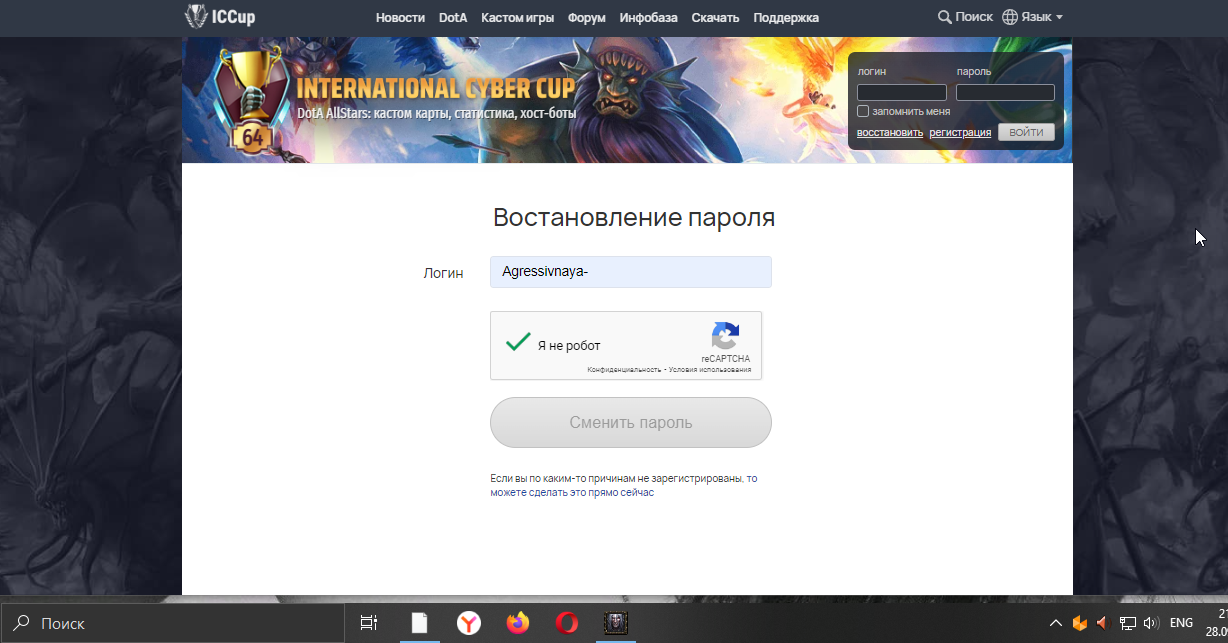Viewport: 1228px width, 643px height.
Task: Open system volume tray icon
Action: click(1150, 623)
